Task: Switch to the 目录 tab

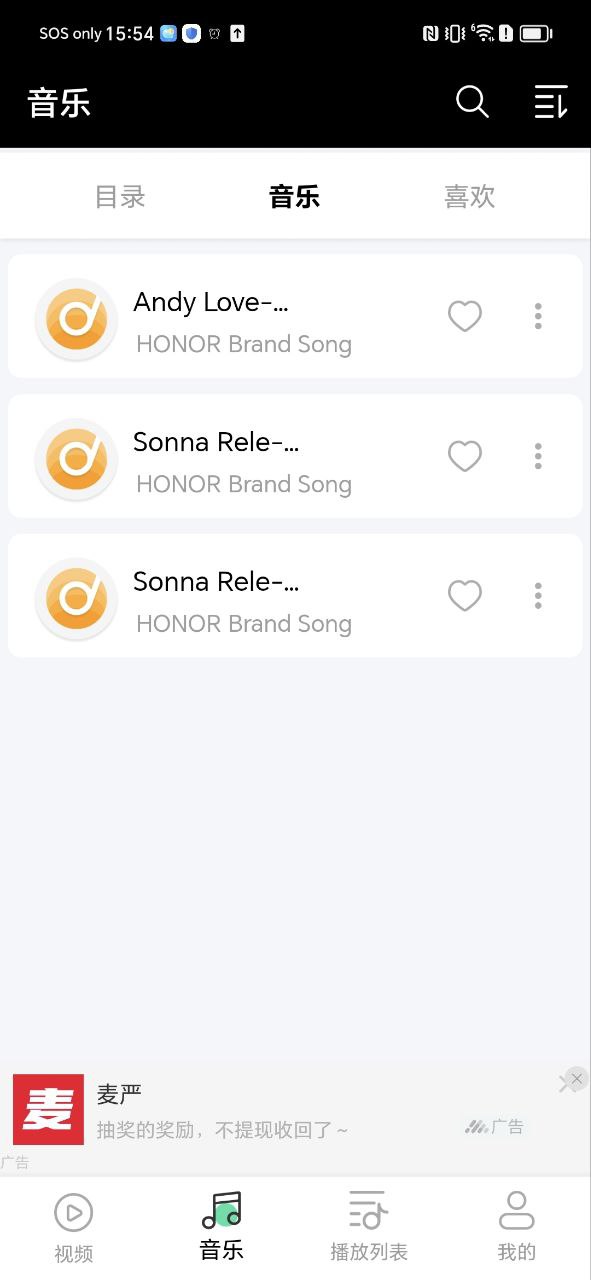Action: (x=120, y=197)
